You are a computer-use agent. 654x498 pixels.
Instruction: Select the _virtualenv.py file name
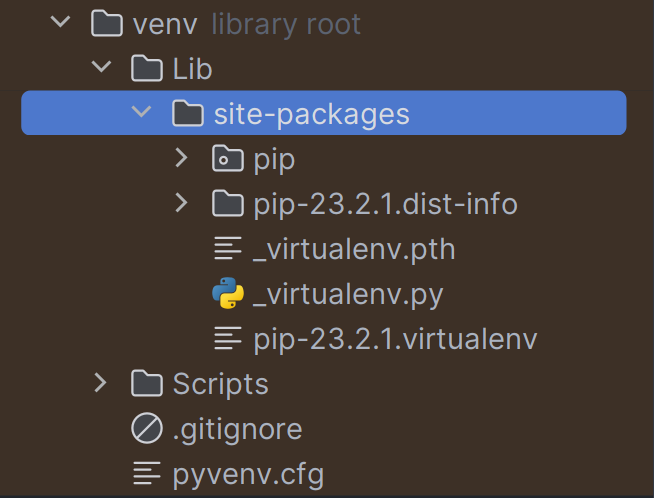point(348,296)
